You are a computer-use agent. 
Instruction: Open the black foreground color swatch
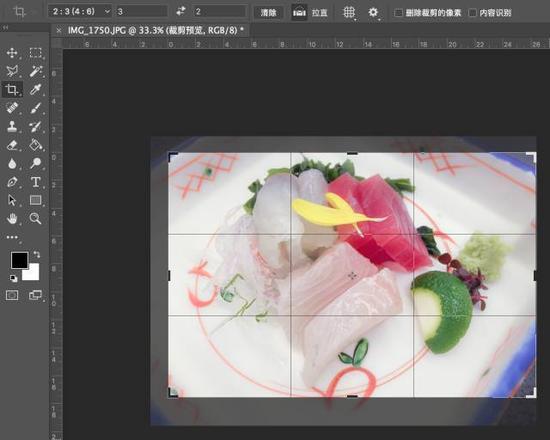coord(20,260)
